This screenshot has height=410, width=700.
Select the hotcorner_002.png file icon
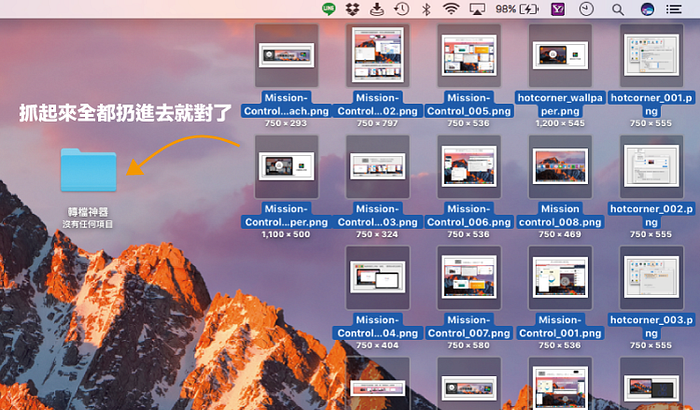point(651,167)
